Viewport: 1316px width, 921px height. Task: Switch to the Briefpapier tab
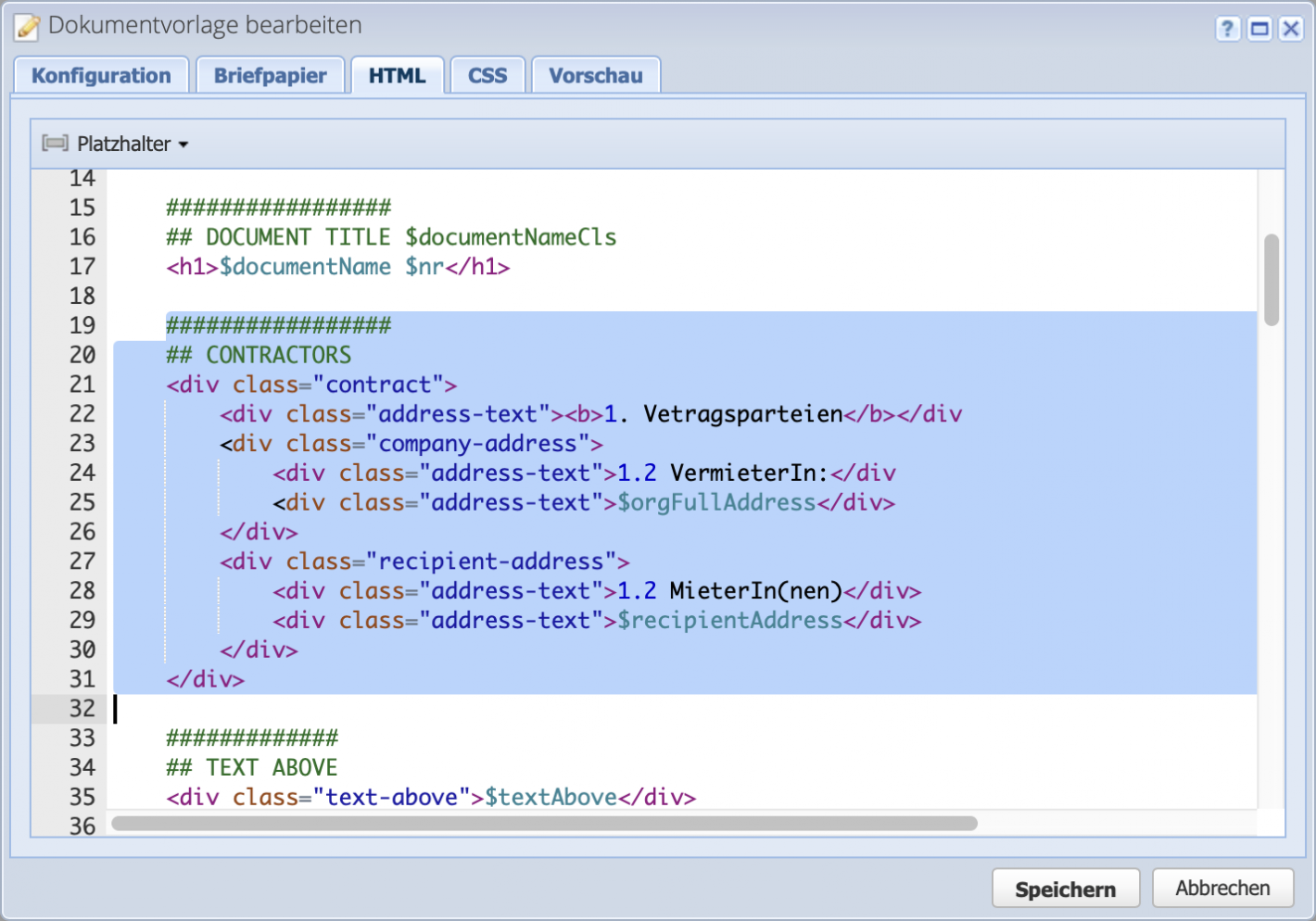click(x=270, y=75)
